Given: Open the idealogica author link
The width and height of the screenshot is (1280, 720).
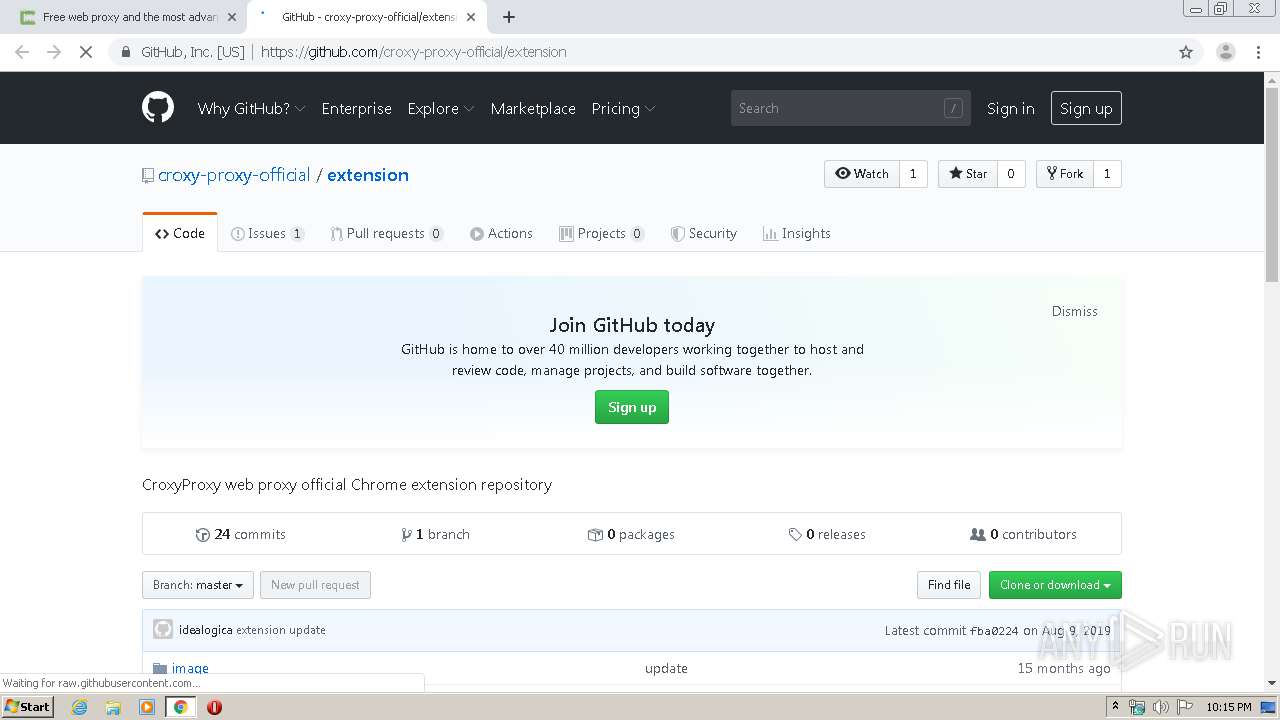Looking at the screenshot, I should click(205, 630).
